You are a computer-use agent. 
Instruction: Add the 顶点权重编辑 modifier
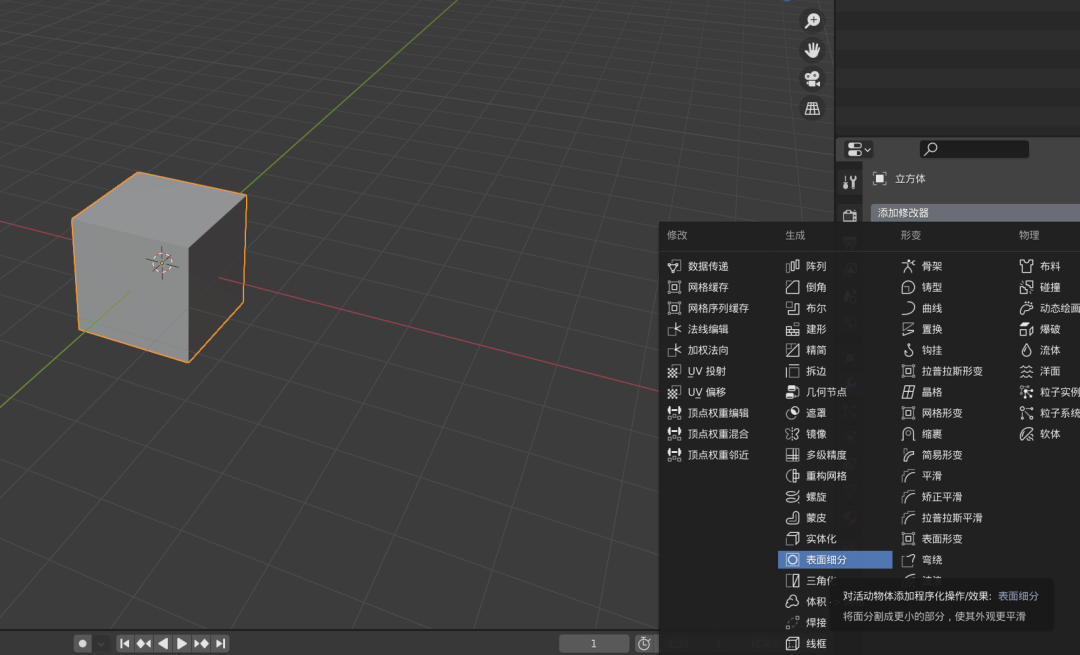(720, 413)
